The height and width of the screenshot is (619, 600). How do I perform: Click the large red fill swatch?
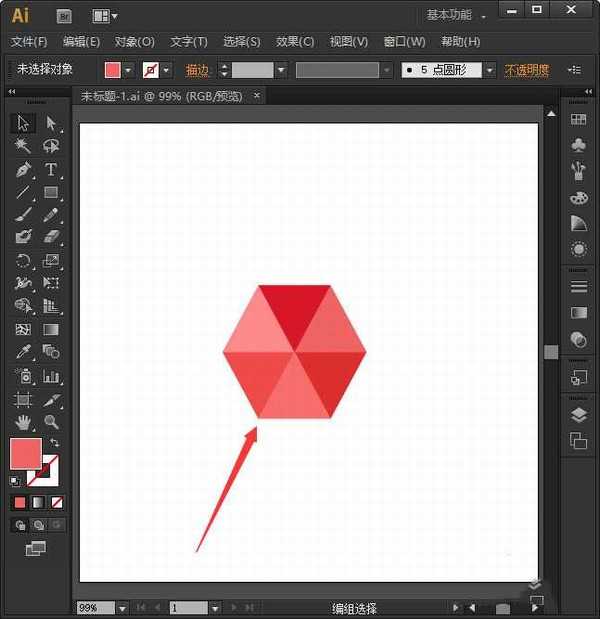(x=25, y=453)
